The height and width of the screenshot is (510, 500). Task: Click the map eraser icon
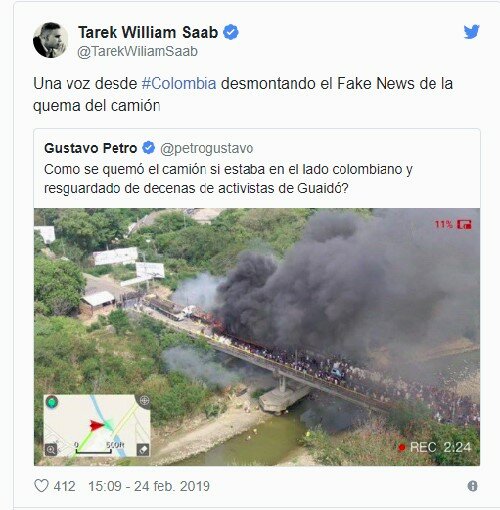(x=143, y=450)
